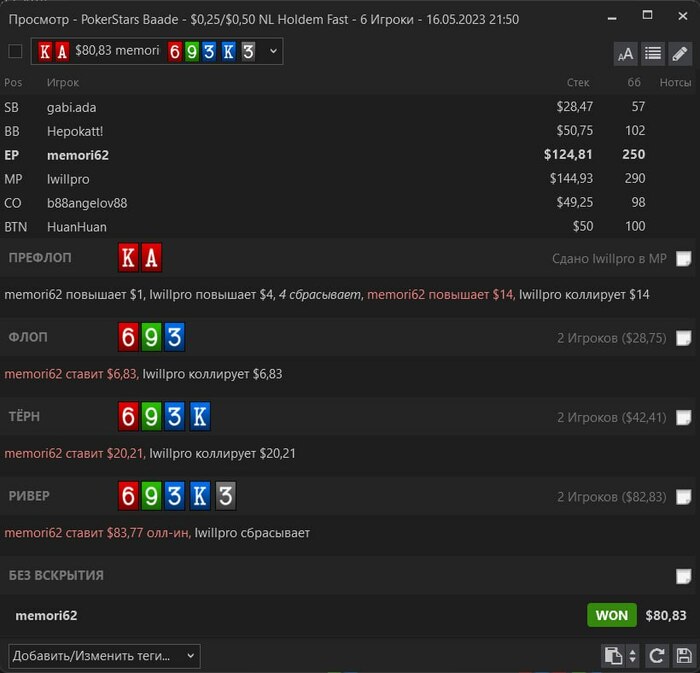Minimize the Просмотр window
Image resolution: width=700 pixels, height=673 pixels.
612,18
